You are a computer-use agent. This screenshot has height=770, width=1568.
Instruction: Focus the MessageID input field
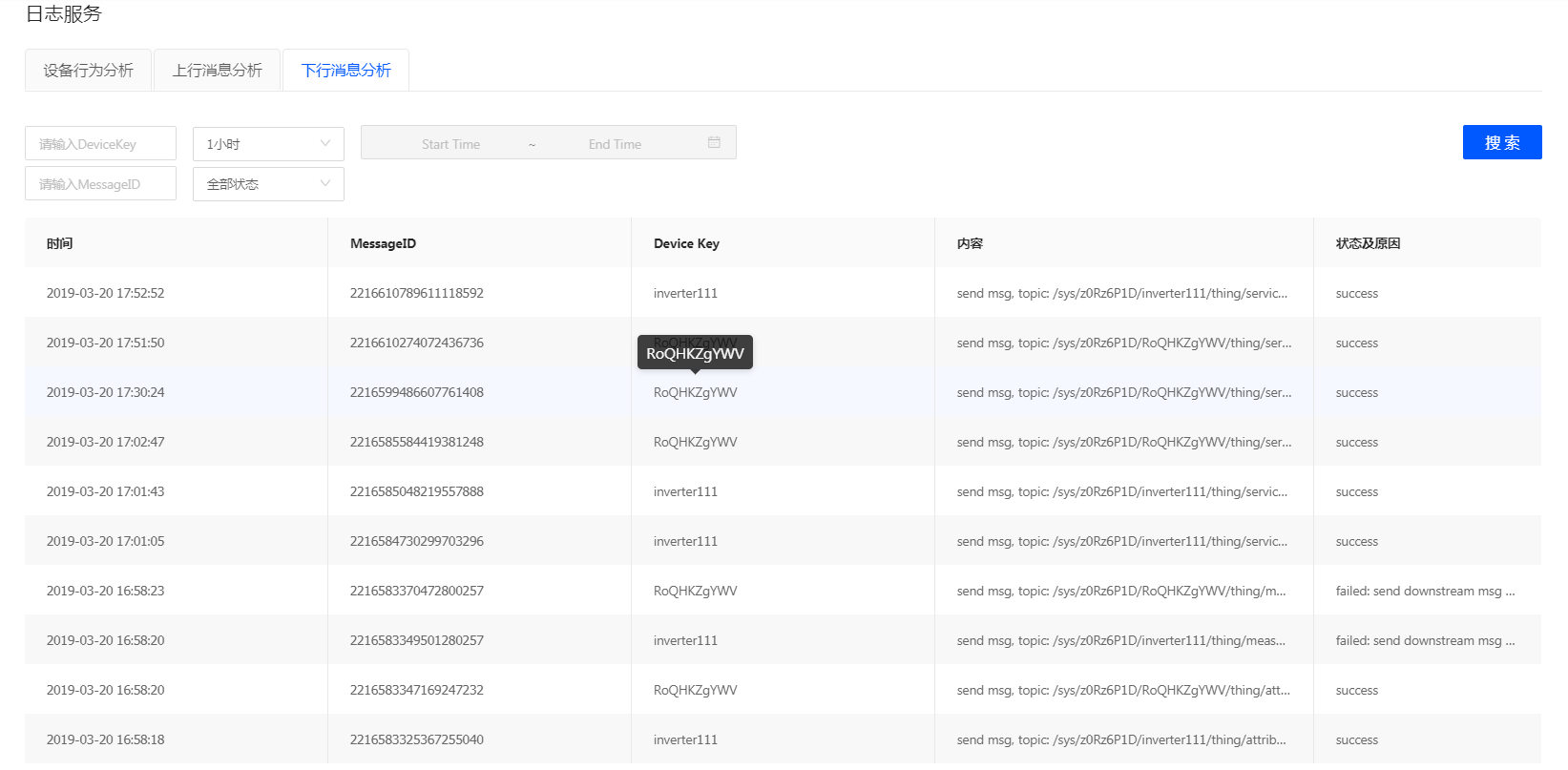(x=100, y=183)
